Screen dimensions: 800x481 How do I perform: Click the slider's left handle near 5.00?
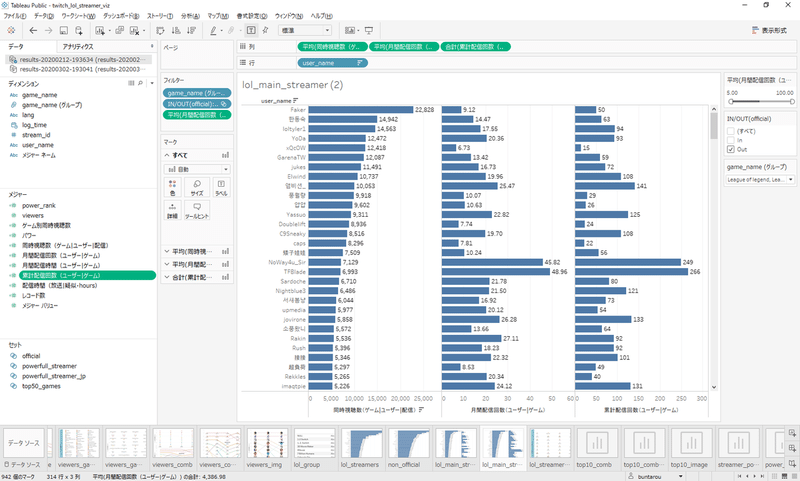click(730, 102)
